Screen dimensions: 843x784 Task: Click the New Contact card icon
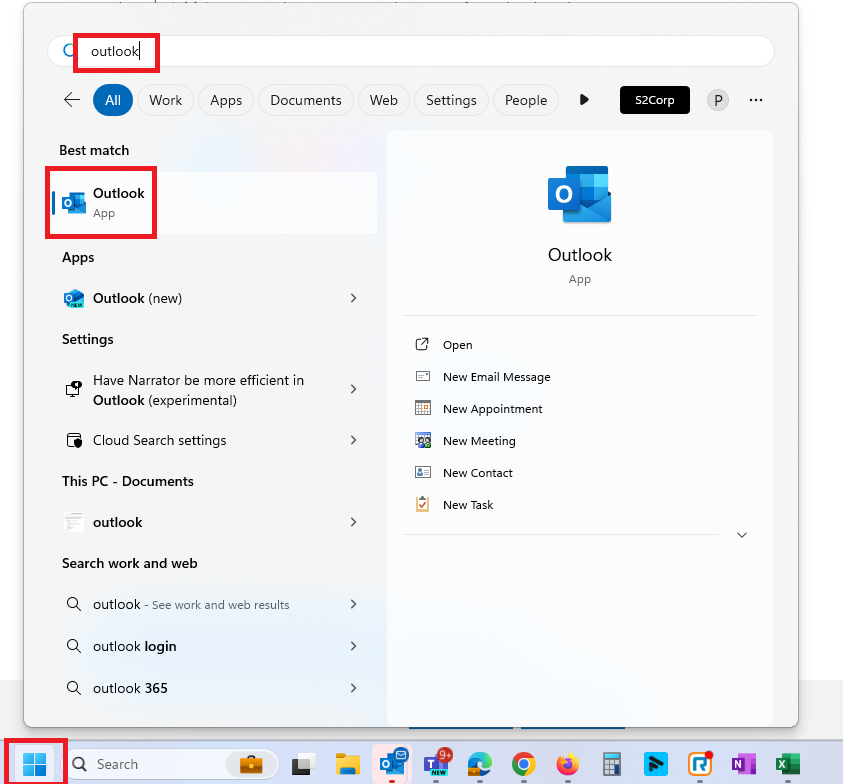coord(423,472)
